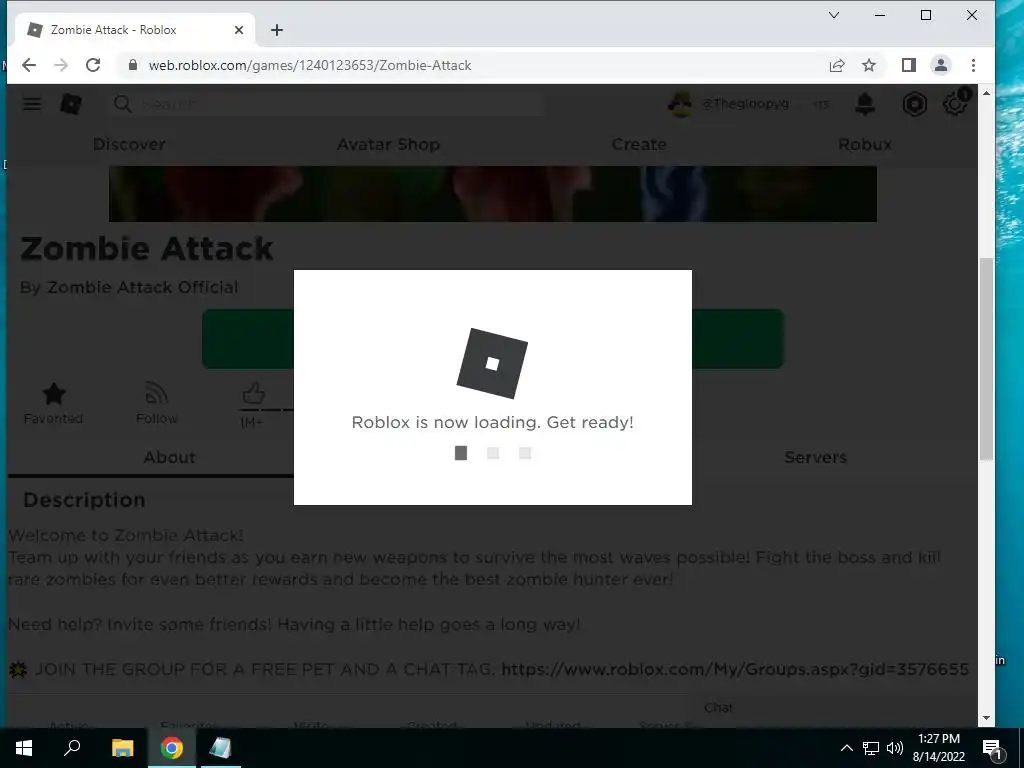Click the share page icon in address bar
The width and height of the screenshot is (1024, 768).
point(837,65)
